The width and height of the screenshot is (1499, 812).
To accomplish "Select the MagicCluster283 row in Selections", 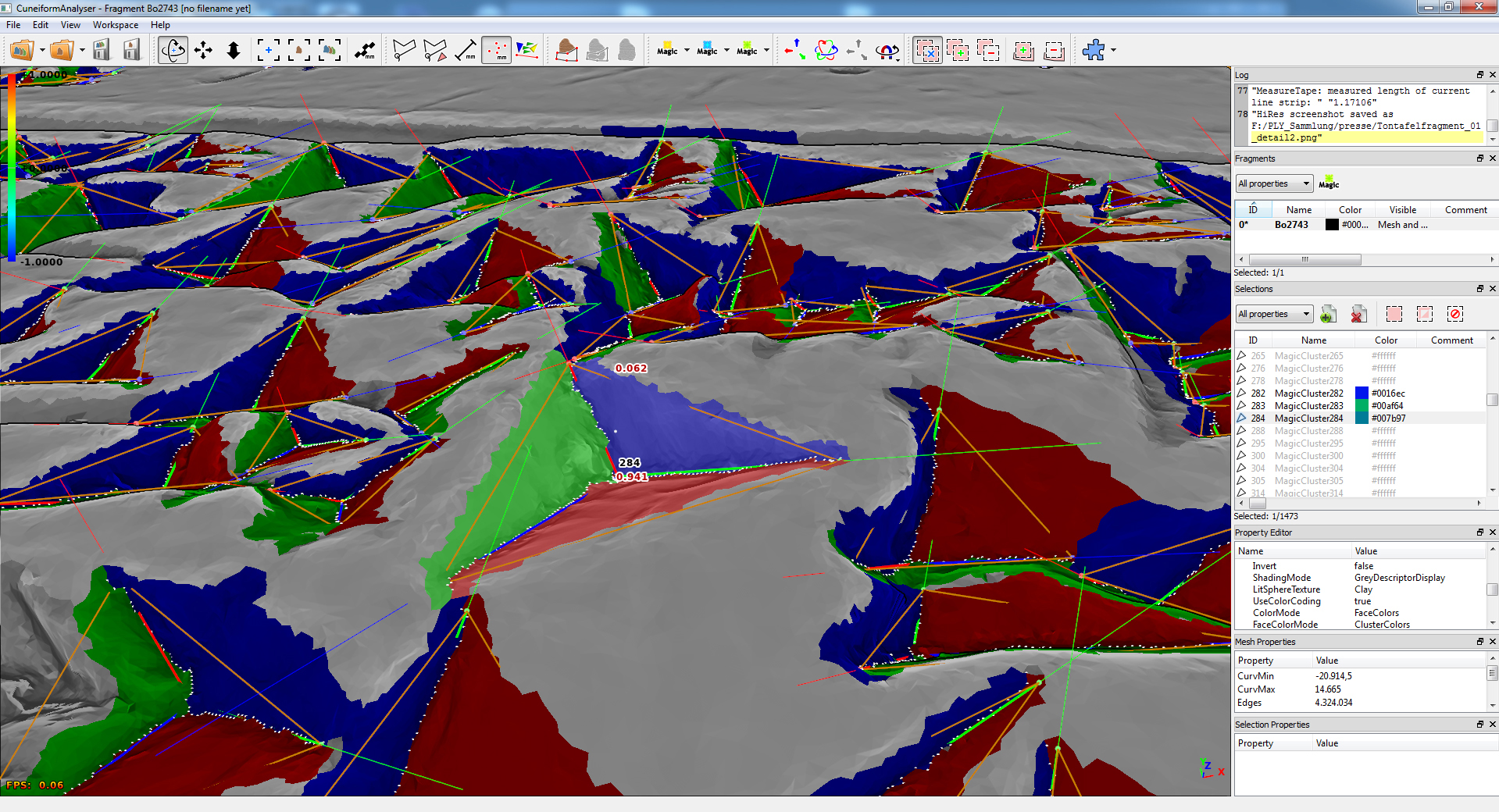I will coord(1308,406).
